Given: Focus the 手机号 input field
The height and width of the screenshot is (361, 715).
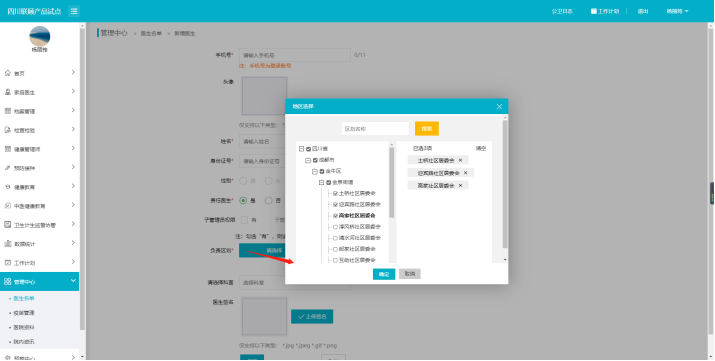Looking at the screenshot, I should coord(295,55).
